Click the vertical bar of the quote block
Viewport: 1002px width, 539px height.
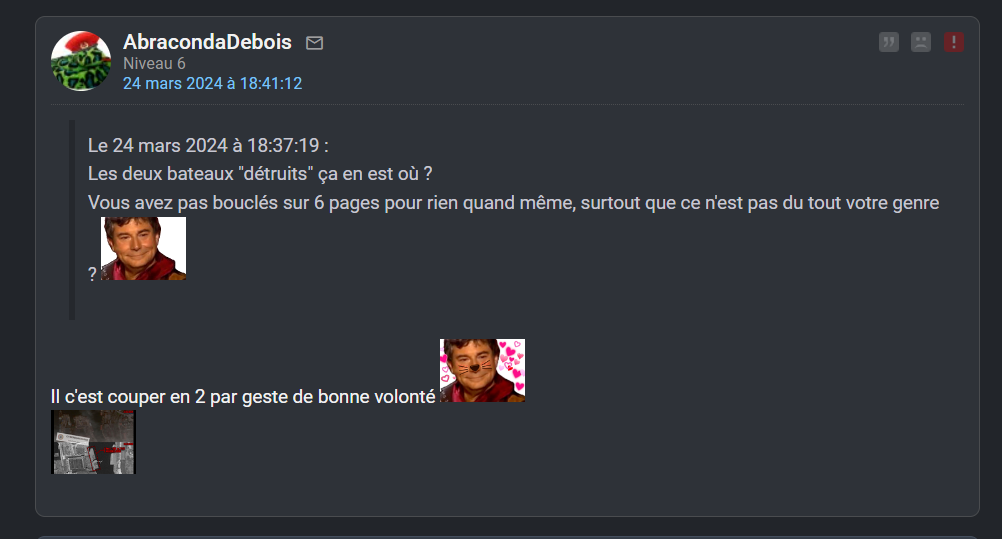[72, 220]
